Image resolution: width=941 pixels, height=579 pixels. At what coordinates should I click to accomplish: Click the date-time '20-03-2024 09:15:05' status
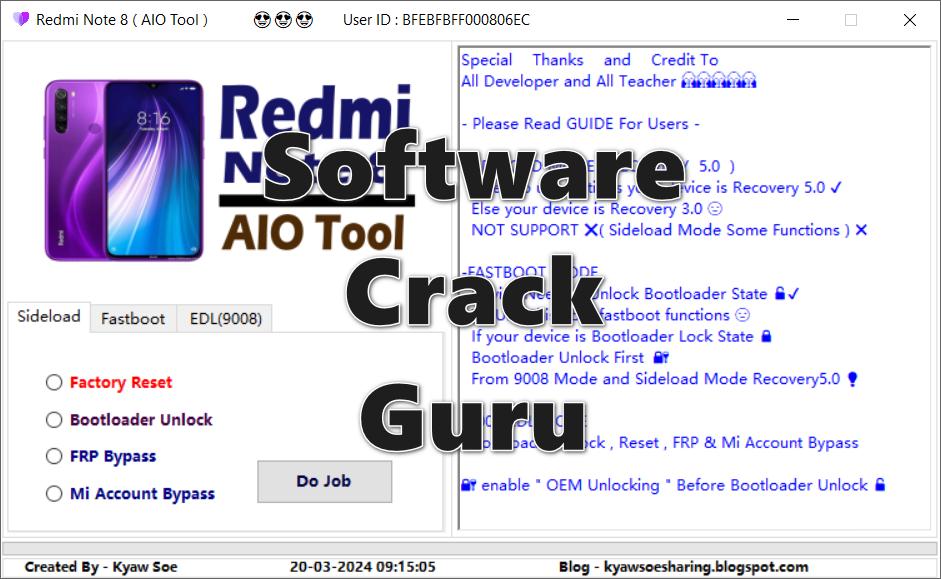pos(362,567)
